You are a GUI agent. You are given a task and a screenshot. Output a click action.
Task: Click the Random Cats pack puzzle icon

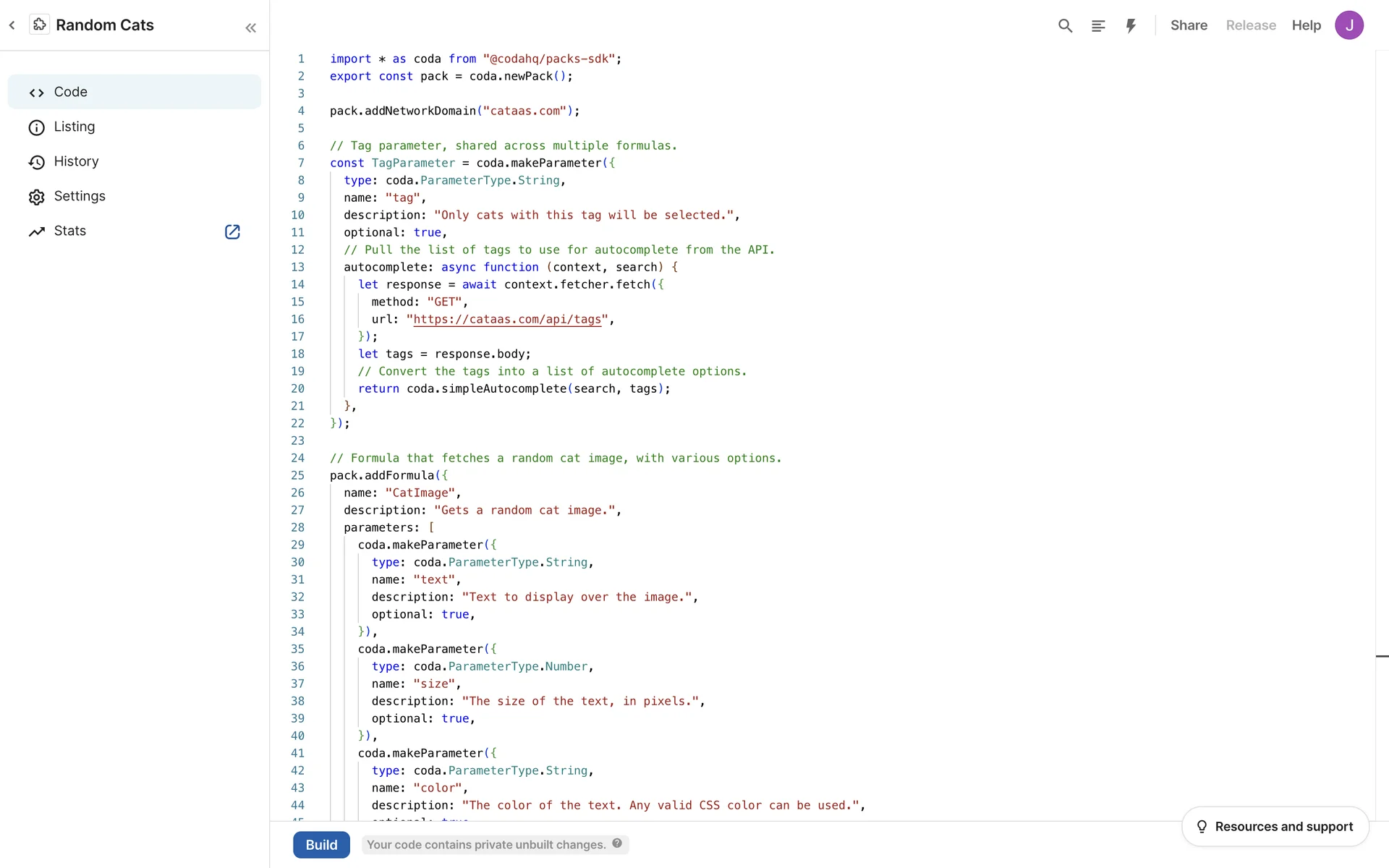tap(40, 25)
